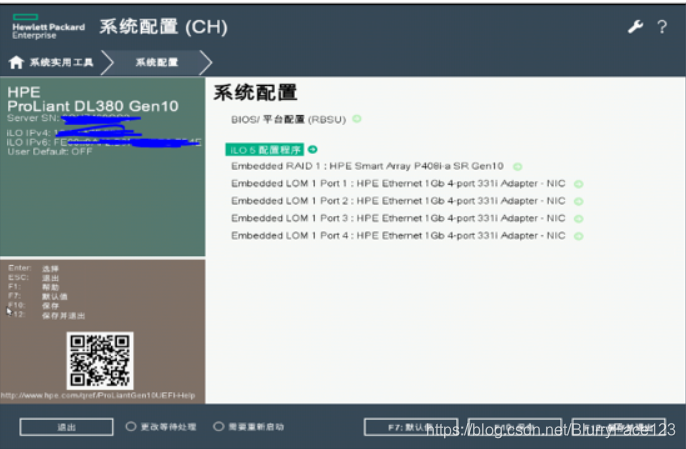
Task: Open iLO 5 配置程序 entry
Action: pyautogui.click(x=265, y=150)
